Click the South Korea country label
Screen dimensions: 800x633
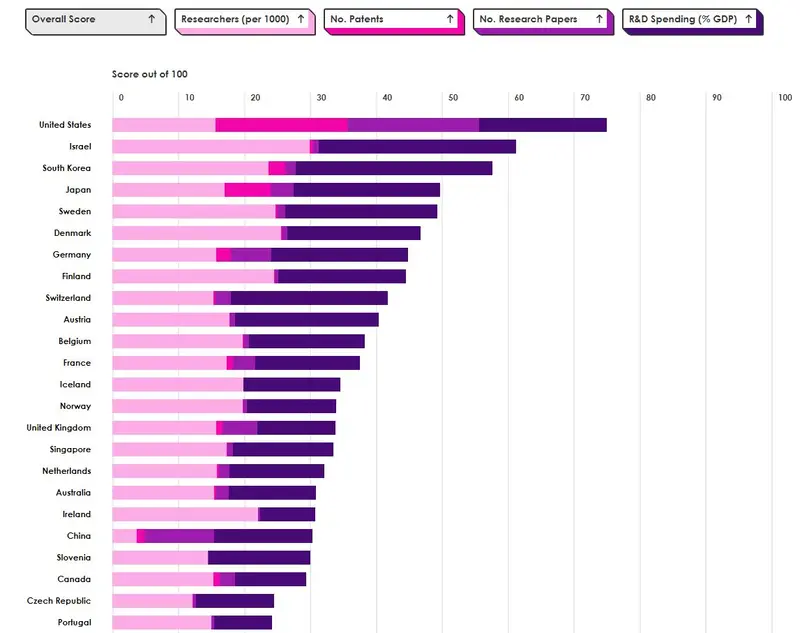click(66, 168)
